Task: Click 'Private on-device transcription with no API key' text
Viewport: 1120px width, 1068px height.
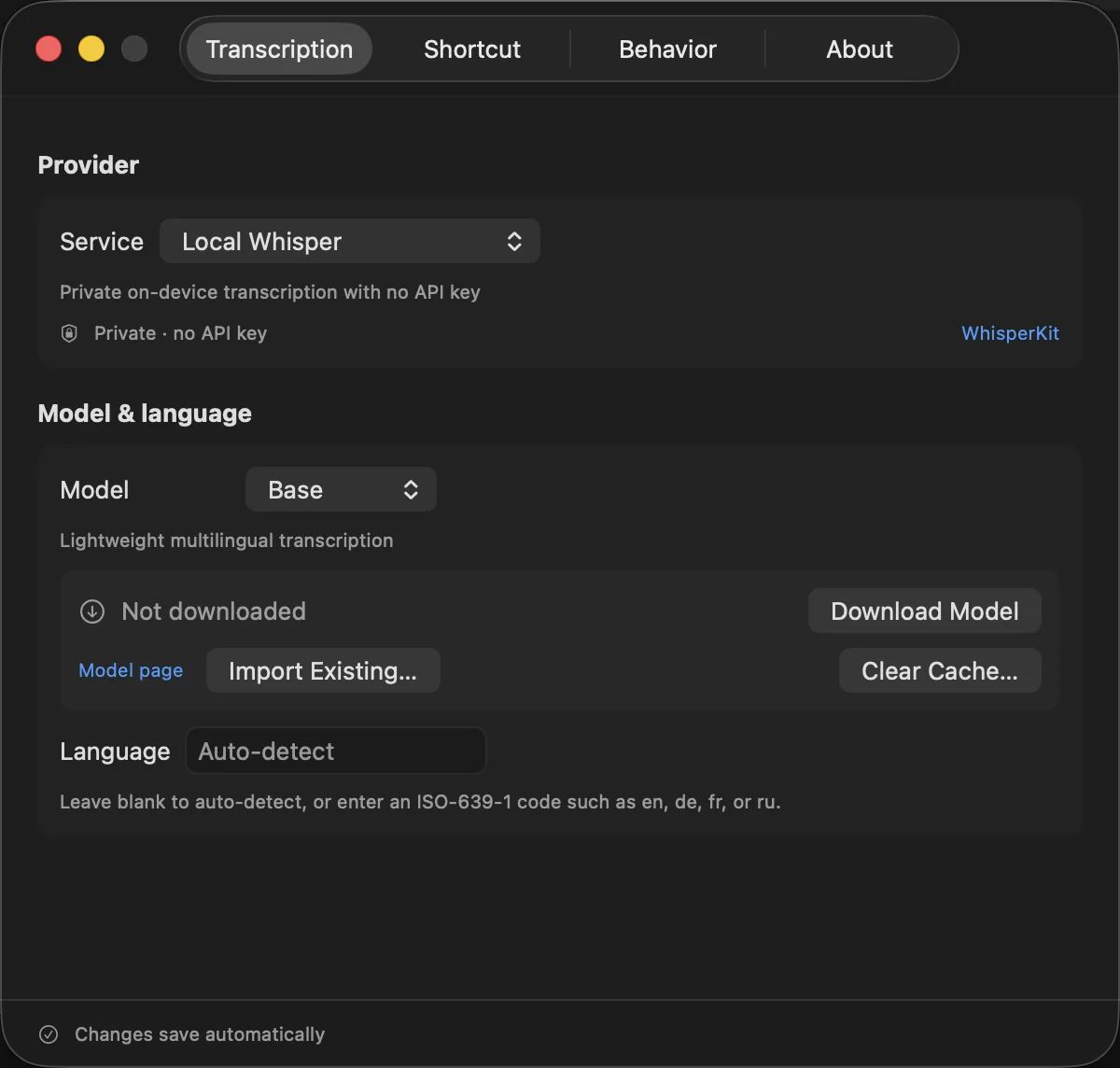Action: coord(270,292)
